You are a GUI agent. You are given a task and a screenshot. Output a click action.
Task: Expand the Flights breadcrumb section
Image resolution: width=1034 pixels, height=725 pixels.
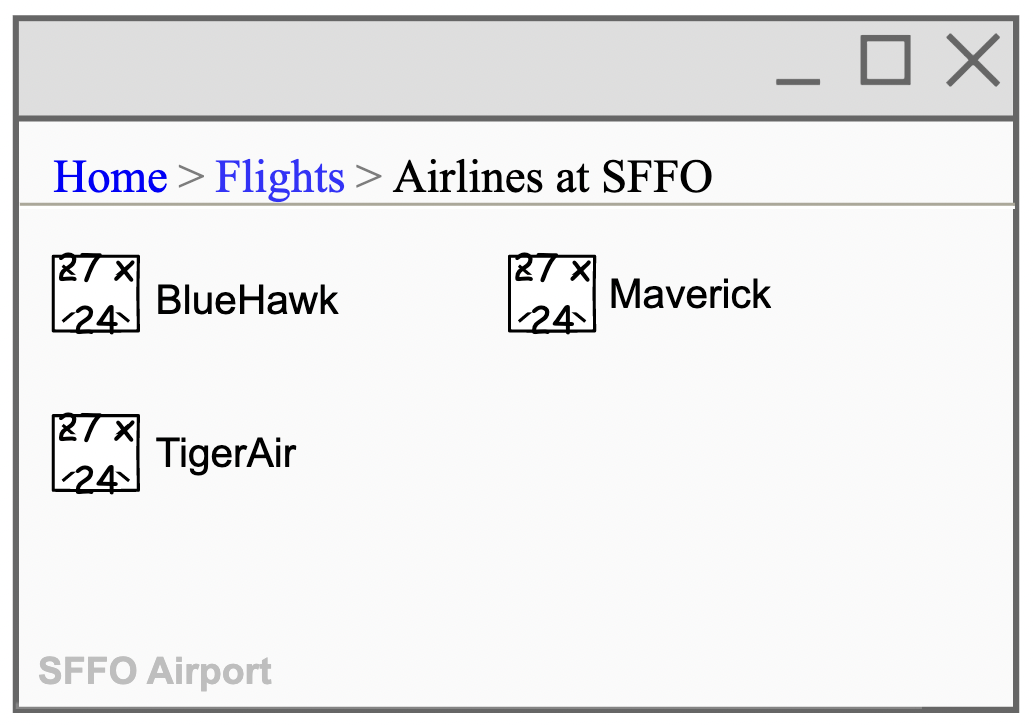coord(280,177)
